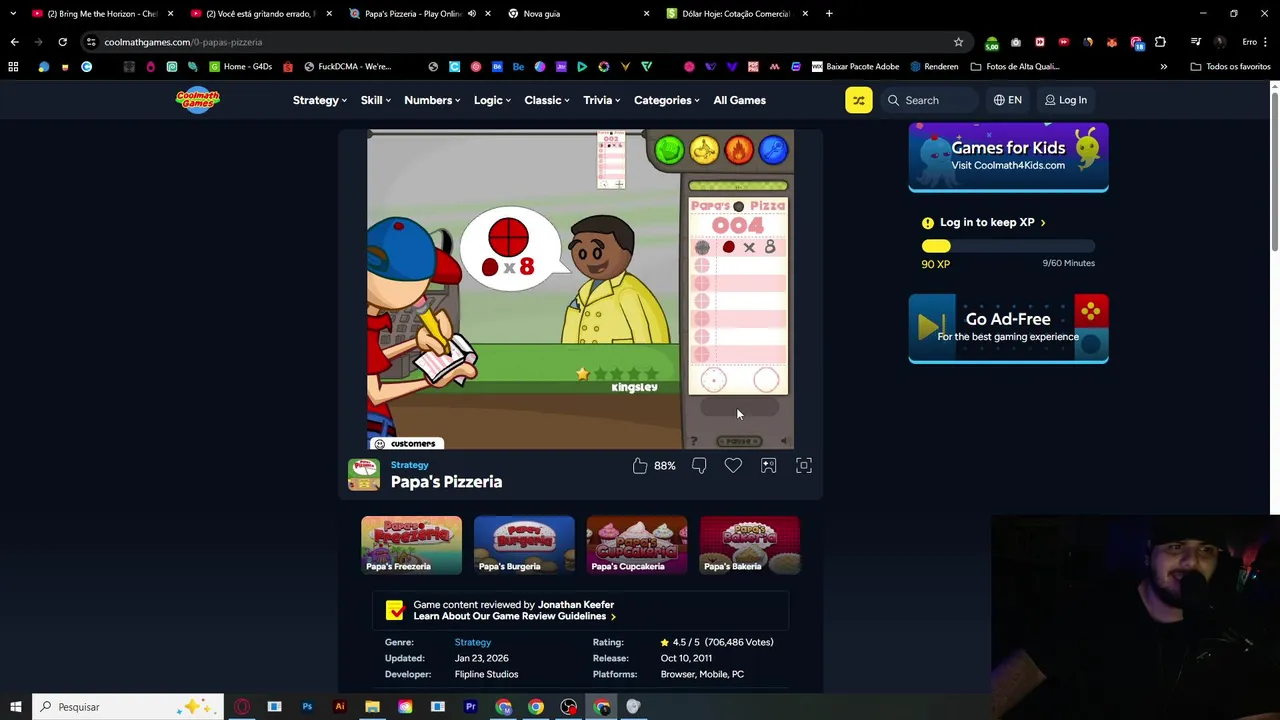This screenshot has width=1280, height=720.
Task: Expand the Categories menu dropdown
Action: click(668, 100)
